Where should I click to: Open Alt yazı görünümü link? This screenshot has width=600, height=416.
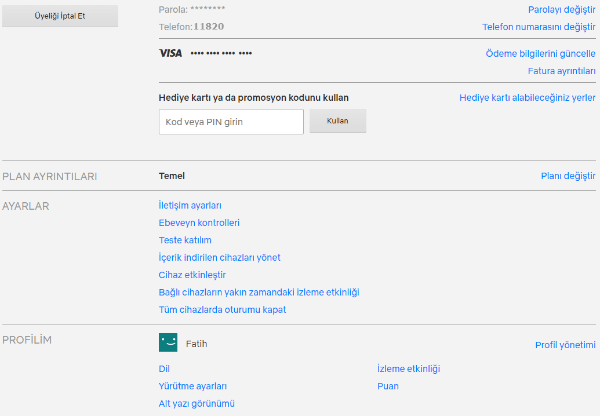[196, 403]
